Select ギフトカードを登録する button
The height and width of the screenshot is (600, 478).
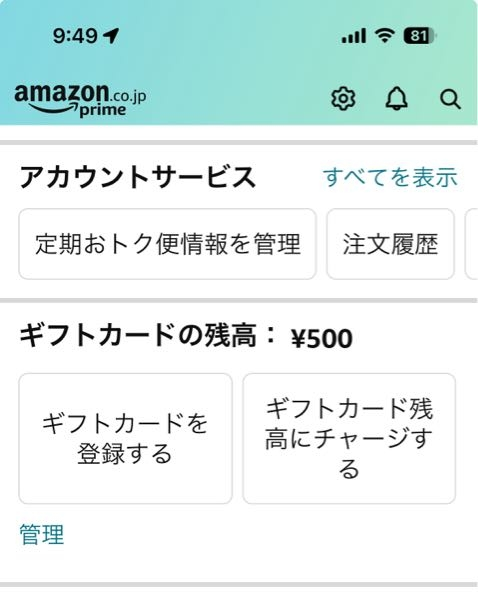[x=126, y=439]
